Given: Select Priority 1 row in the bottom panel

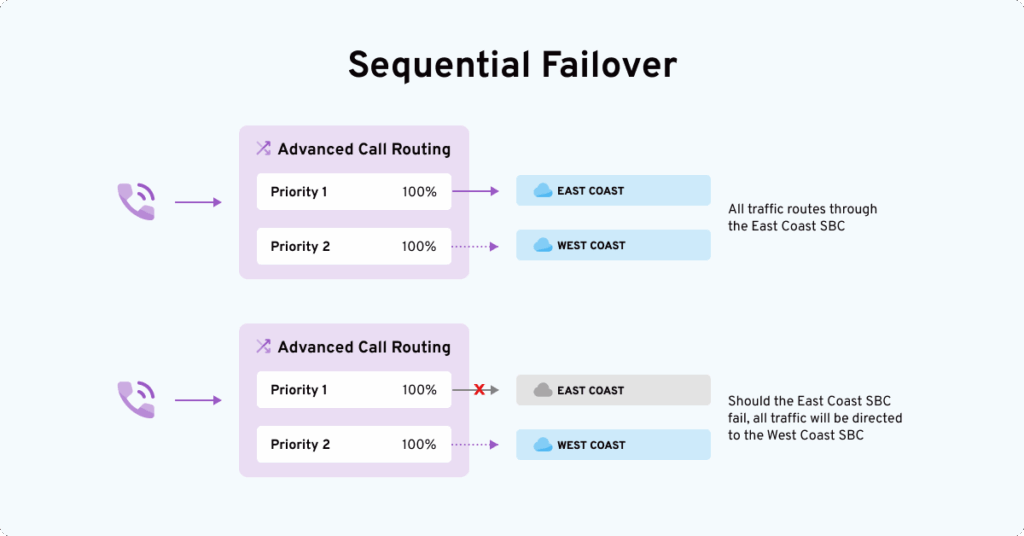Looking at the screenshot, I should point(353,390).
